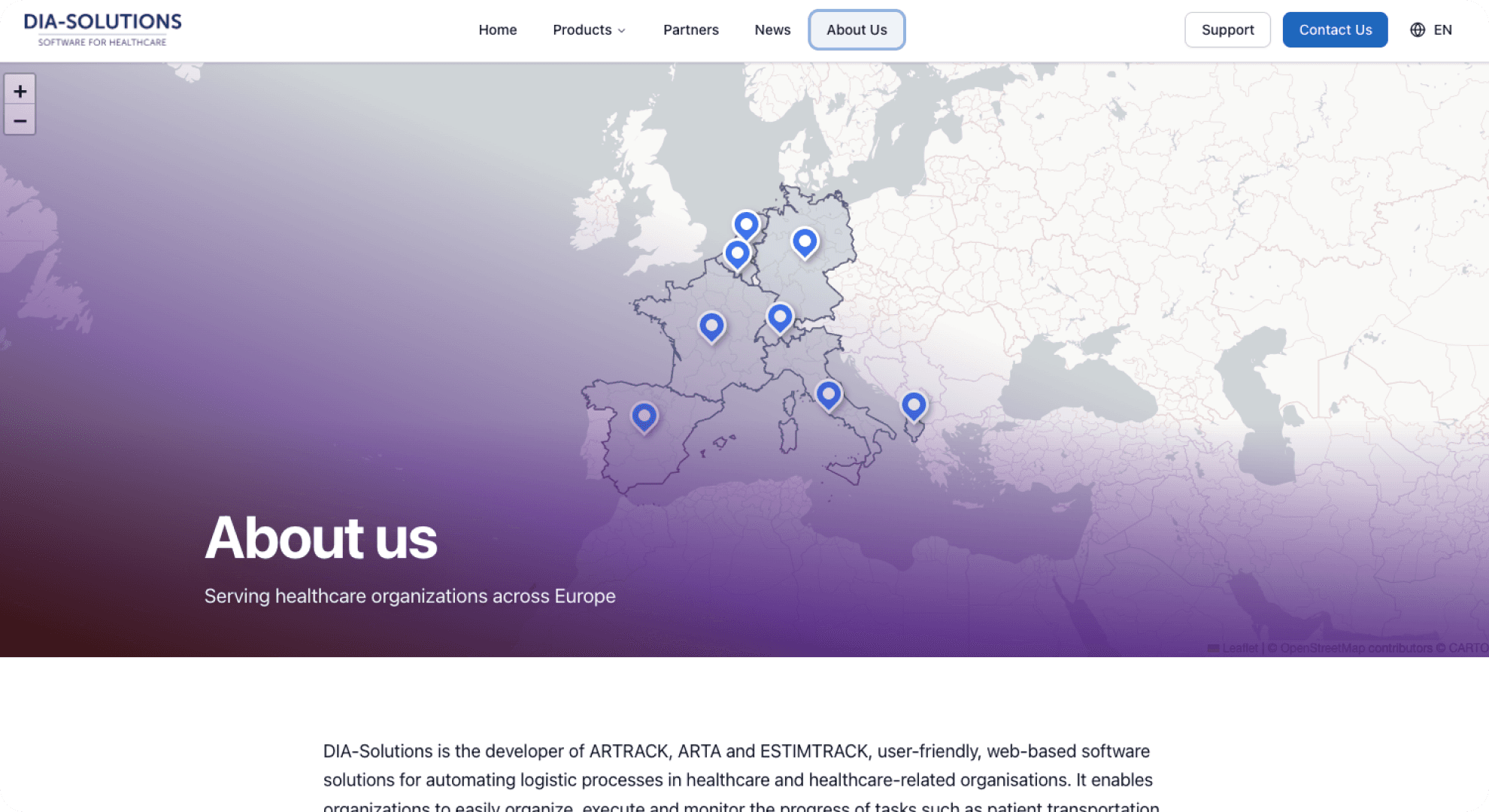Click the zoom in control on the map
This screenshot has height=812, width=1489.
pos(20,90)
